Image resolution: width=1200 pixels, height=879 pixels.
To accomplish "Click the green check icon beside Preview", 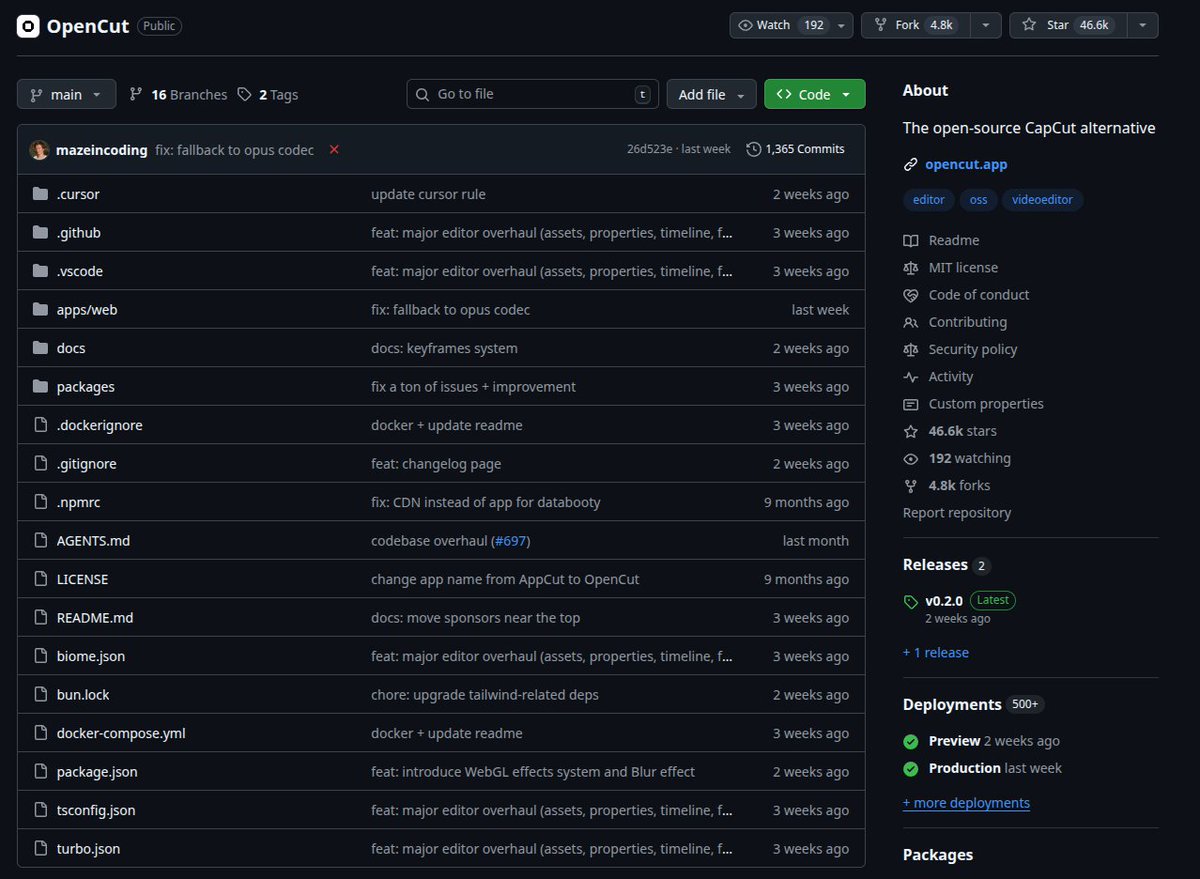I will pyautogui.click(x=911, y=742).
